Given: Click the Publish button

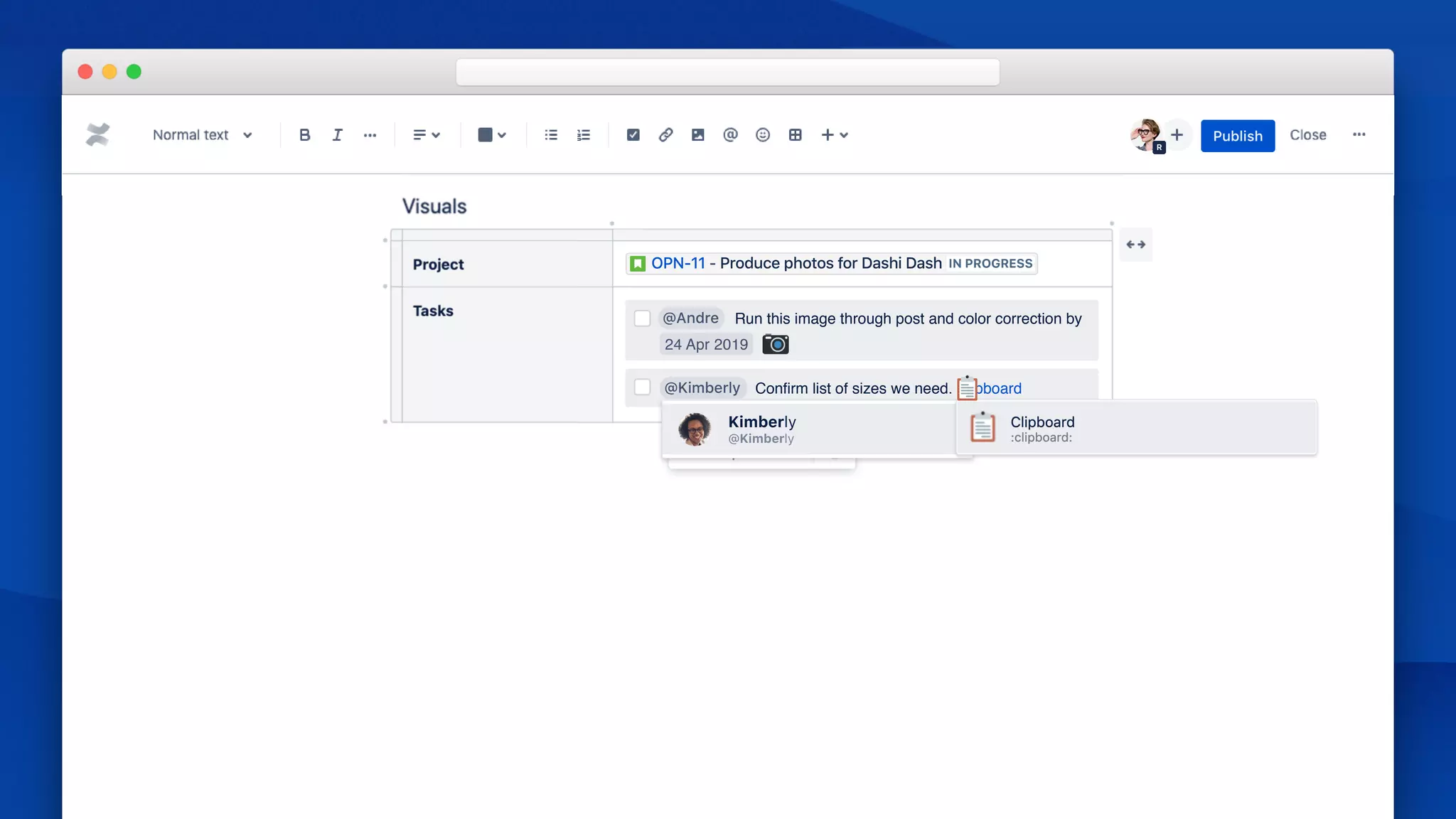Looking at the screenshot, I should point(1237,136).
